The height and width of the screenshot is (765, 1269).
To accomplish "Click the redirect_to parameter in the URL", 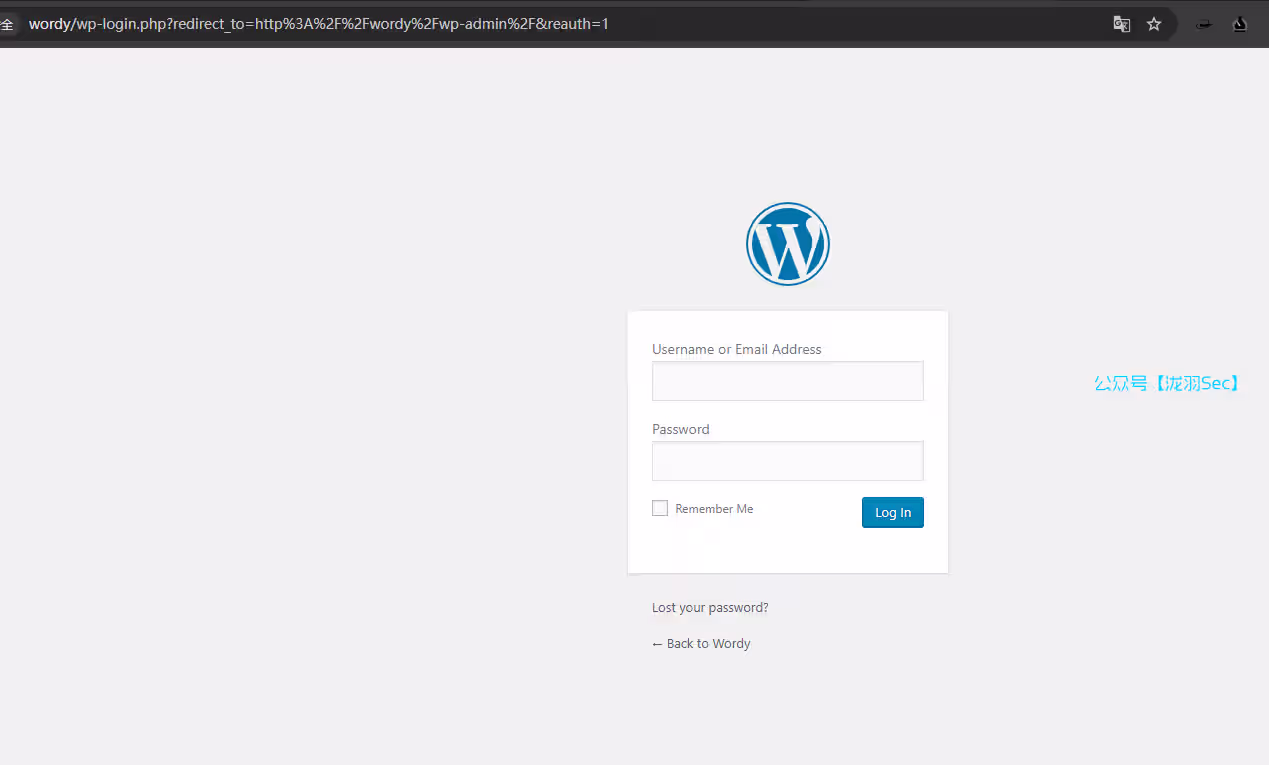I will [x=209, y=24].
